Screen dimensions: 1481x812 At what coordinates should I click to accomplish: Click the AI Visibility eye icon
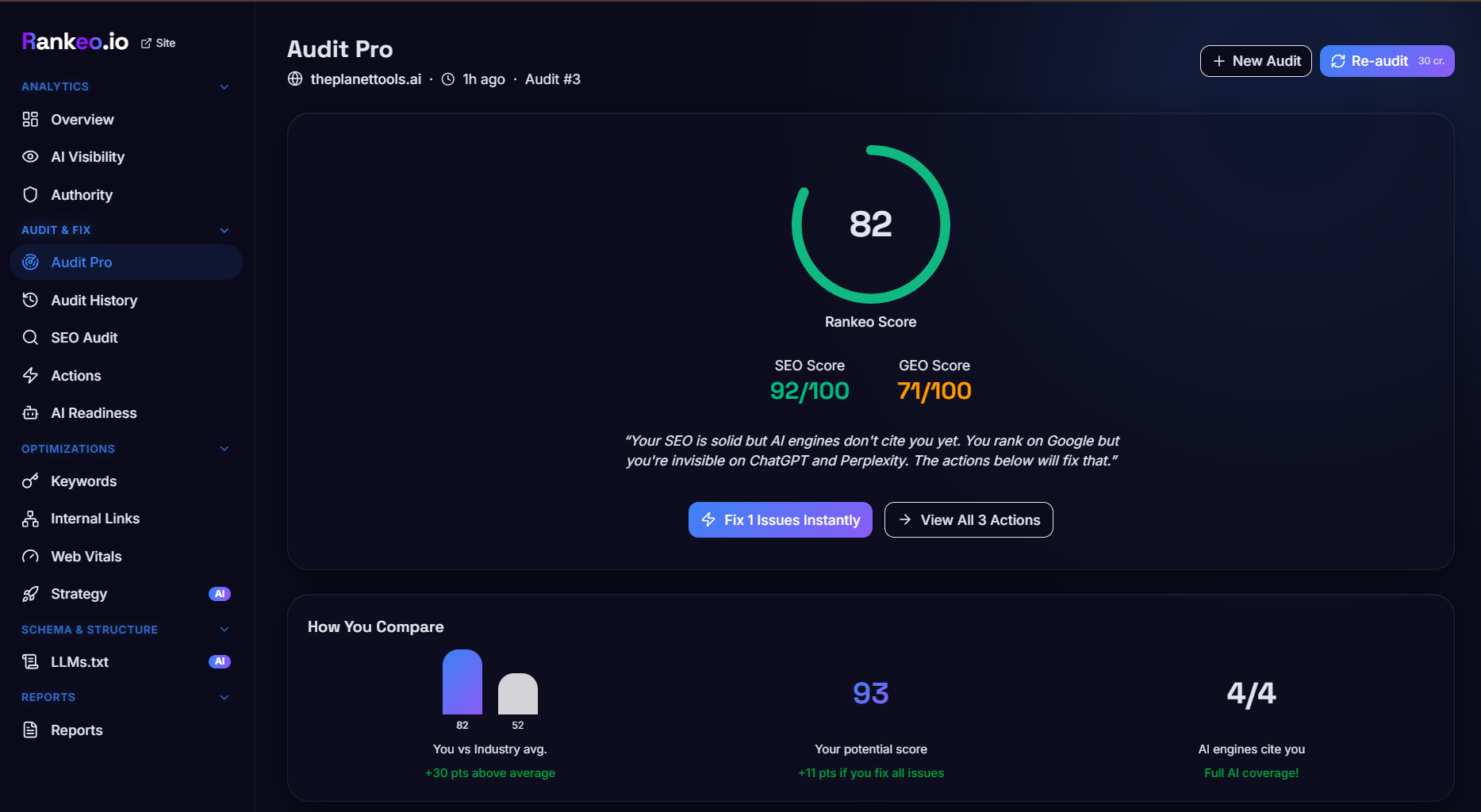point(30,157)
